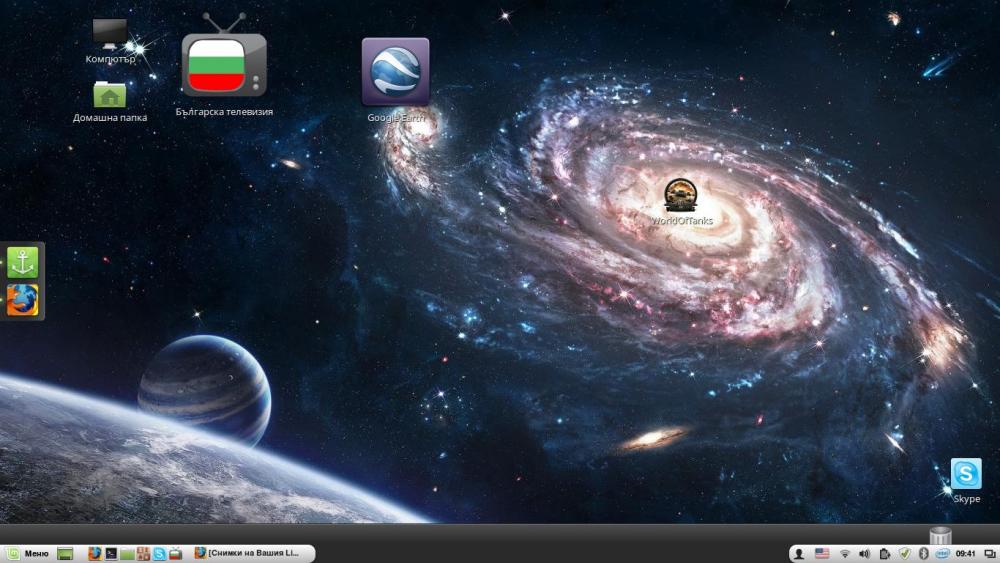Screen dimensions: 1000x563
Task: Click the green anchor dock icon
Action: pos(22,262)
